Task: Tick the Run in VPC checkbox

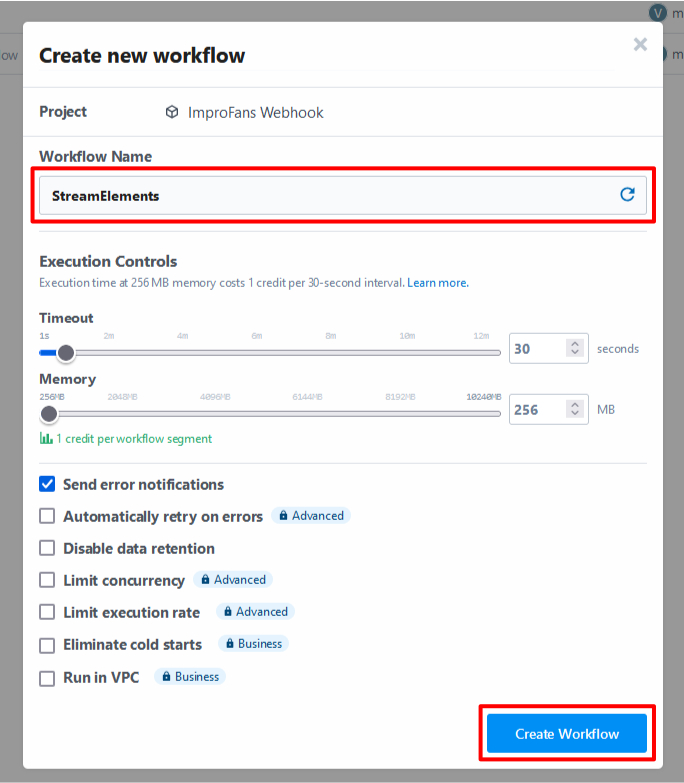Action: coord(47,678)
